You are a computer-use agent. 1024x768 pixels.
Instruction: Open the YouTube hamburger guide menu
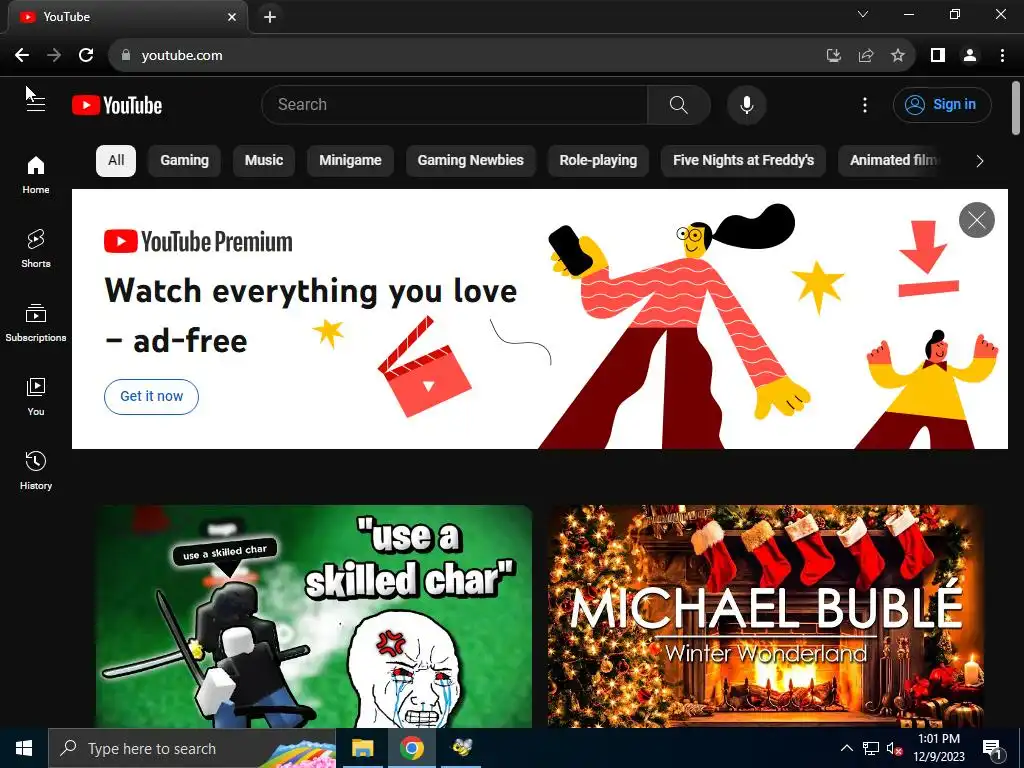[x=36, y=104]
